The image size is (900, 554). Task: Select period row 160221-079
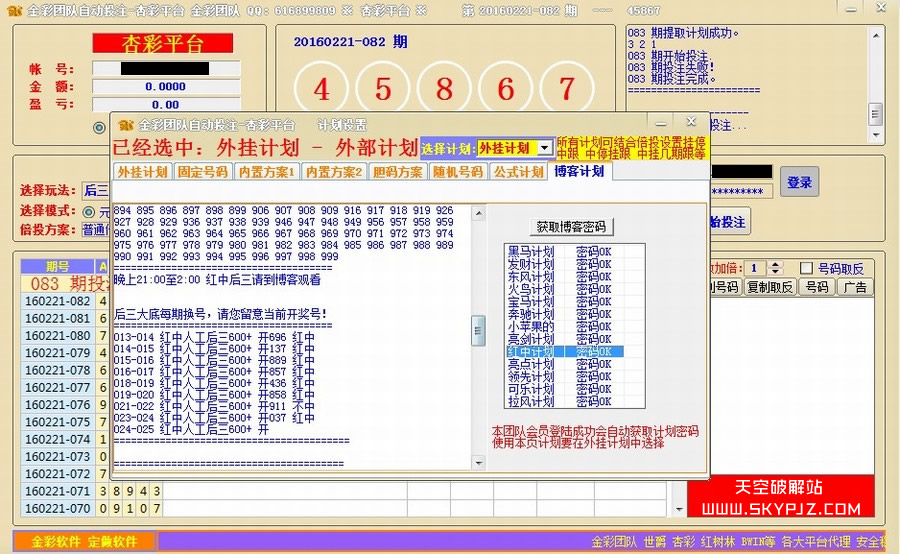click(x=58, y=352)
